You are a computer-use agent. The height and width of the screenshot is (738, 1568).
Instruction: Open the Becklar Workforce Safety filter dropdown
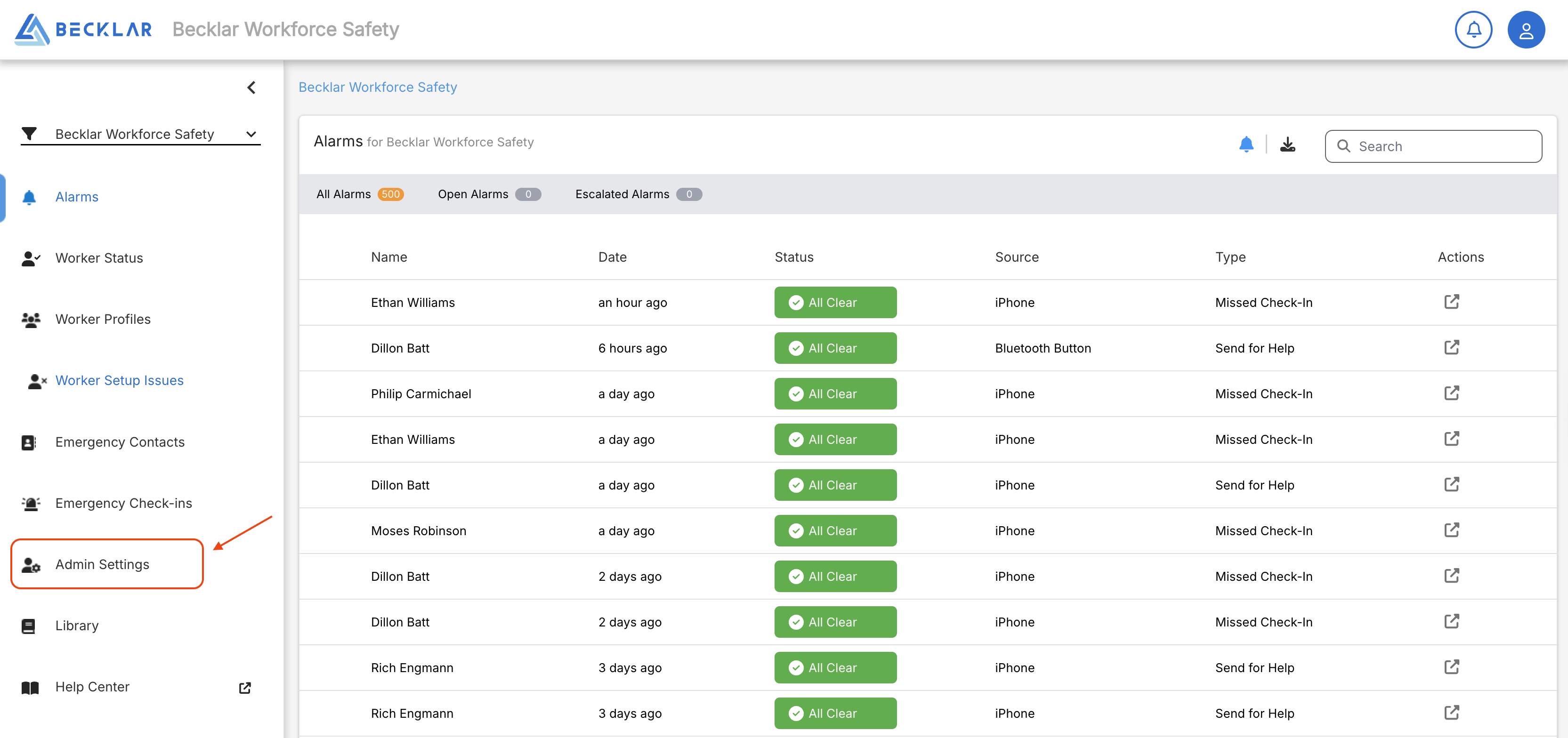coord(141,134)
